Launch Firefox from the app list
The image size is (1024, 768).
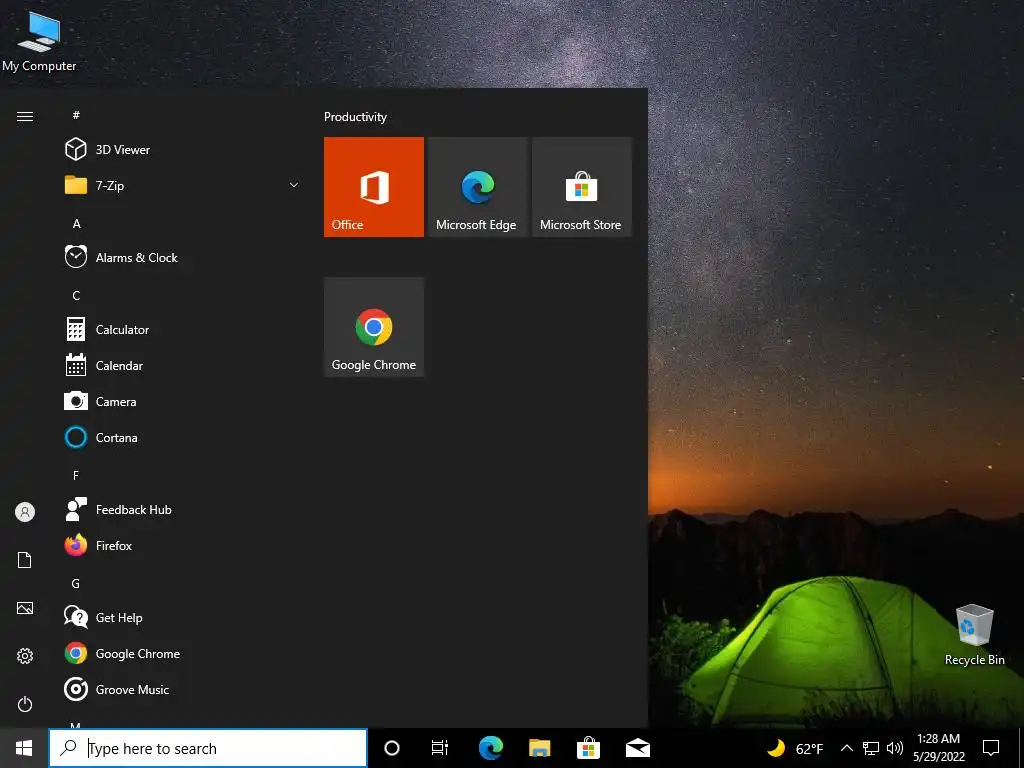183,545
